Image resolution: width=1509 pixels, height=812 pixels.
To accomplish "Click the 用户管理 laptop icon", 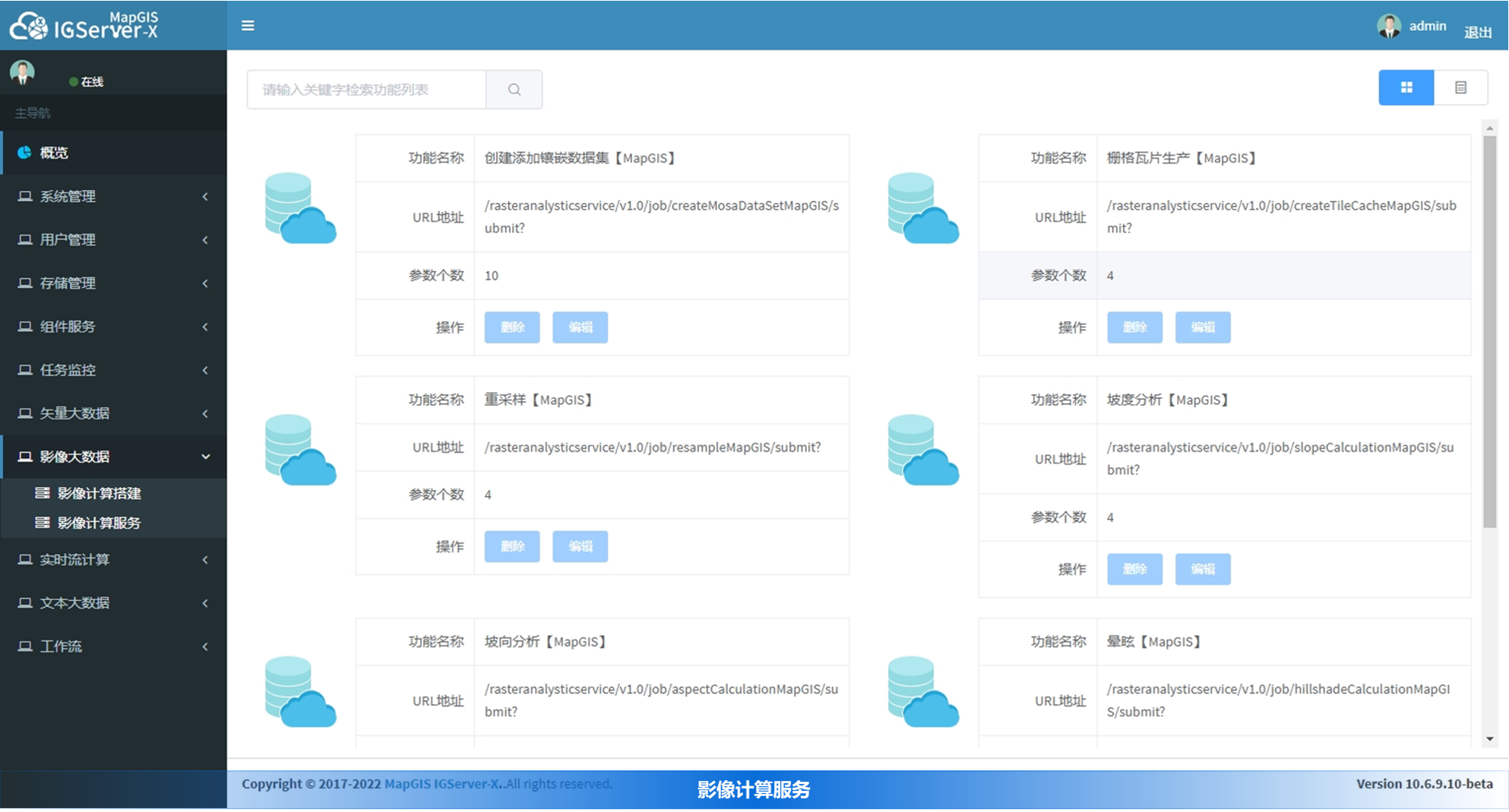I will point(25,239).
